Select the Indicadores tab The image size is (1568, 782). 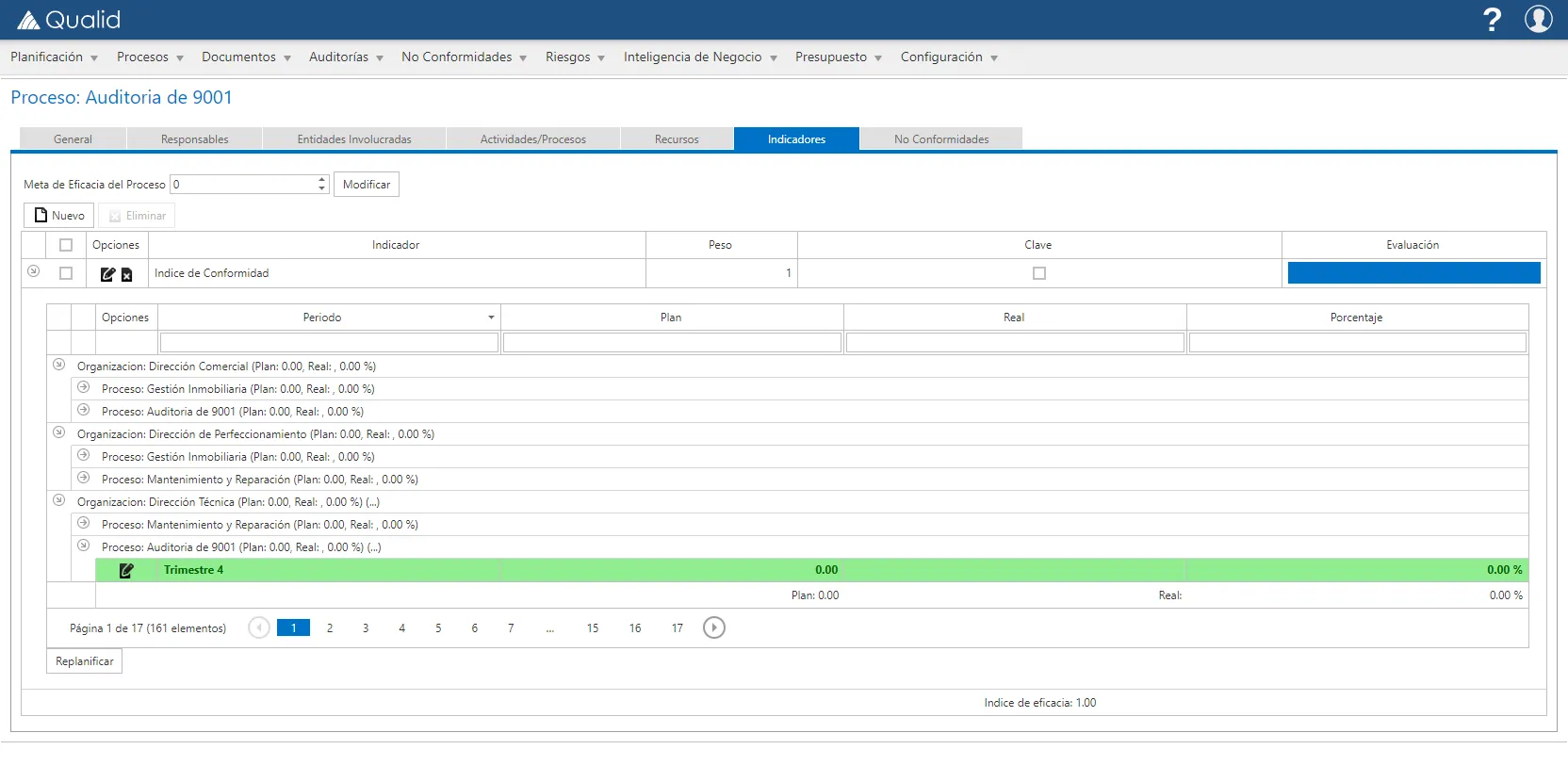(x=796, y=139)
